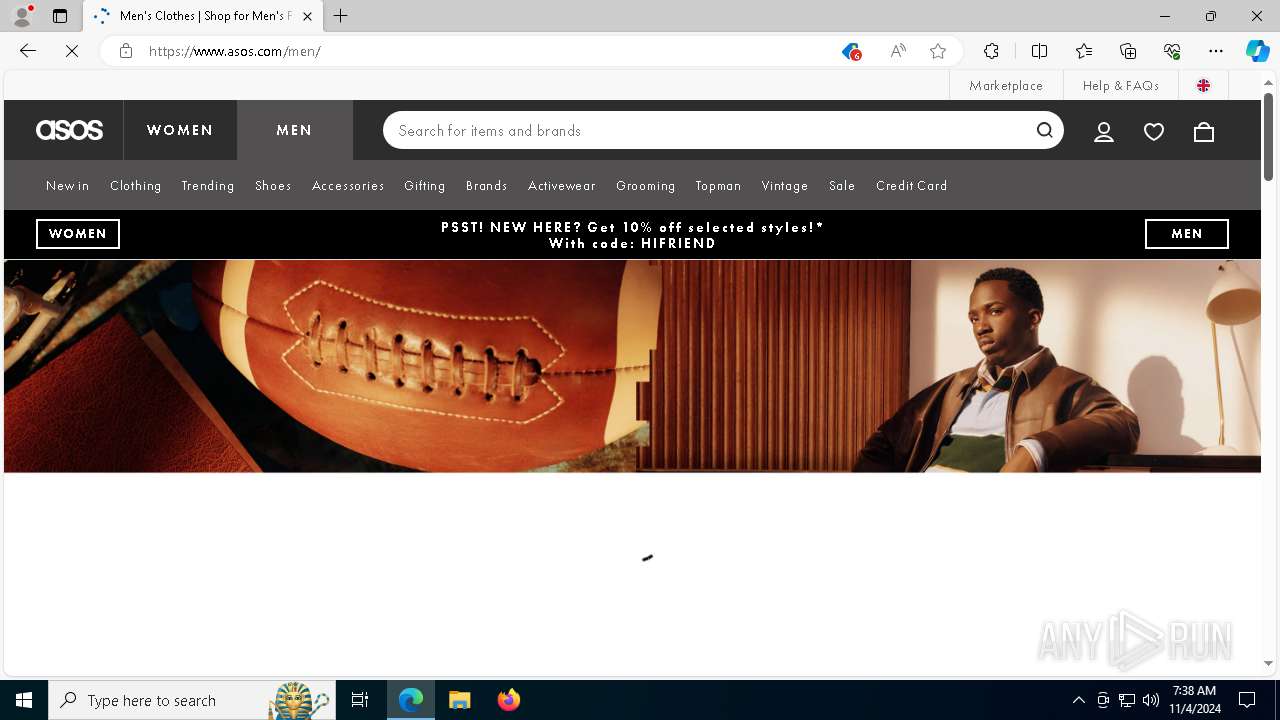1280x720 pixels.
Task: Open the browser profile icon
Action: 22,16
